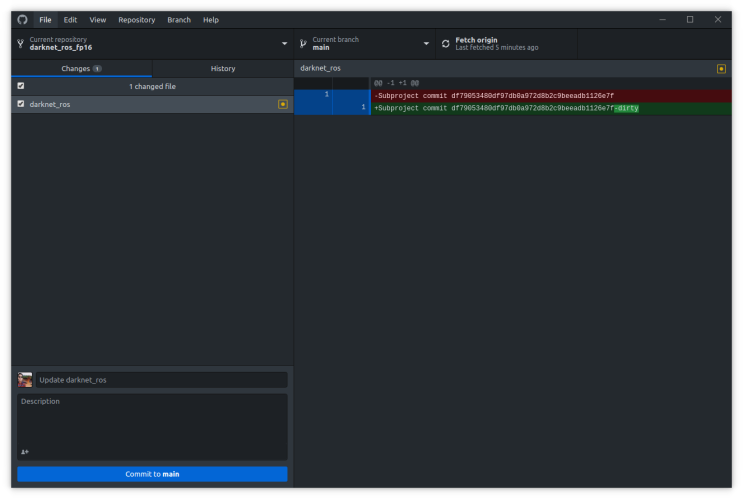Click 'Last fetched 5 minutes ago' text
The width and height of the screenshot is (743, 499).
click(497, 48)
